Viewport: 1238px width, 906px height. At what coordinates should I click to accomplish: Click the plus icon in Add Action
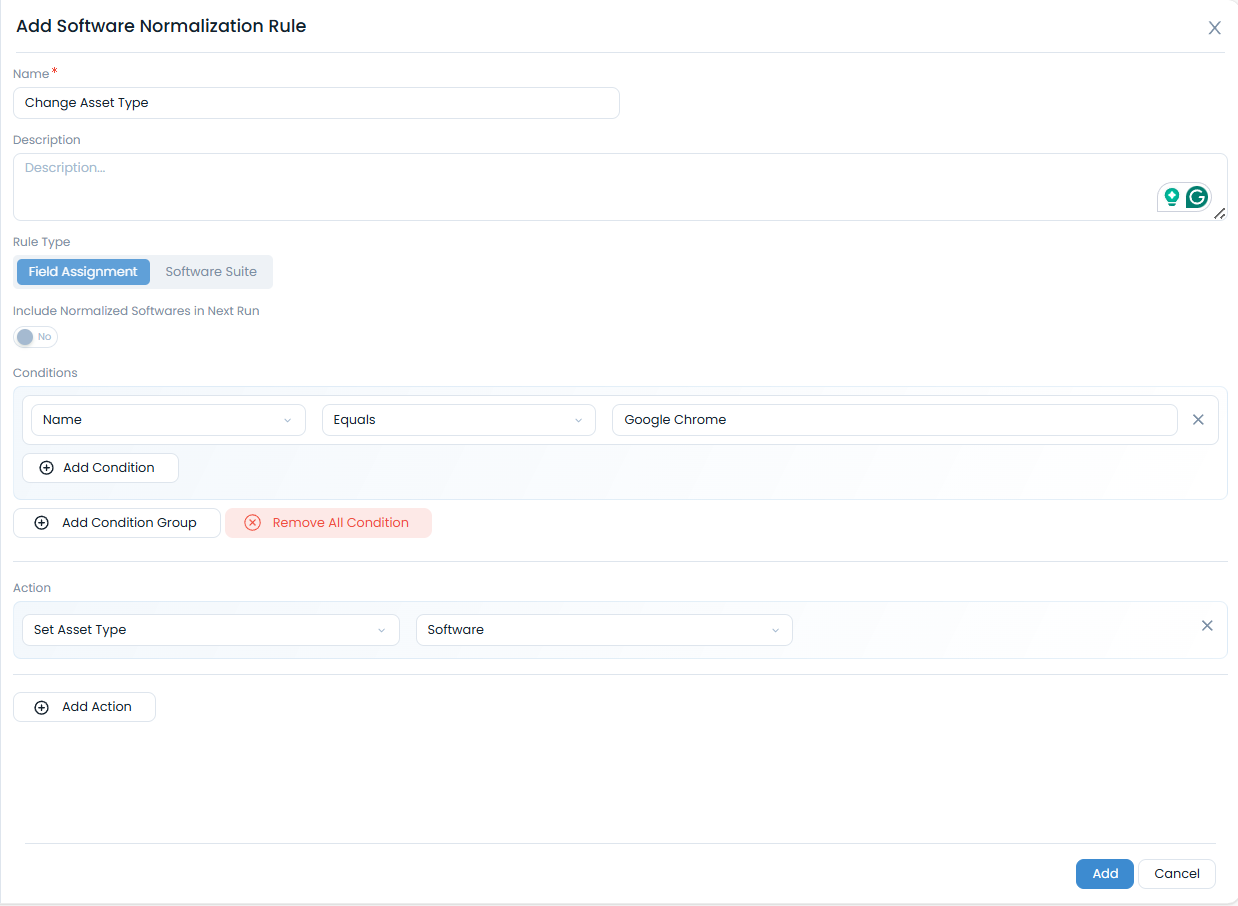(x=41, y=707)
